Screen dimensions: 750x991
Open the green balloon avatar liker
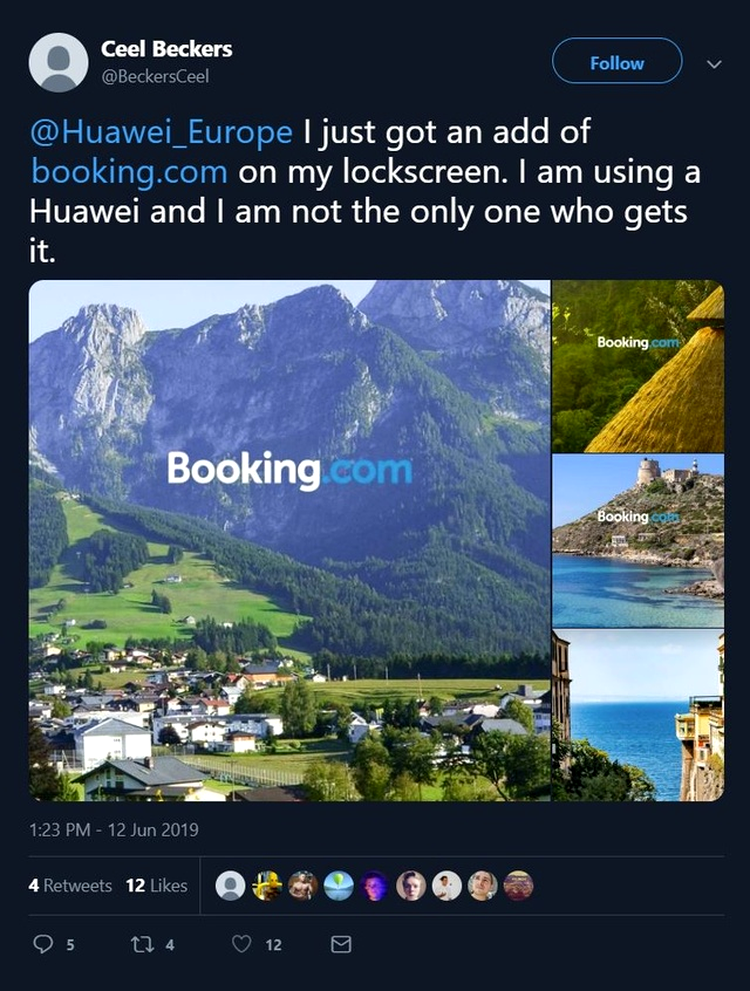pyautogui.click(x=339, y=885)
